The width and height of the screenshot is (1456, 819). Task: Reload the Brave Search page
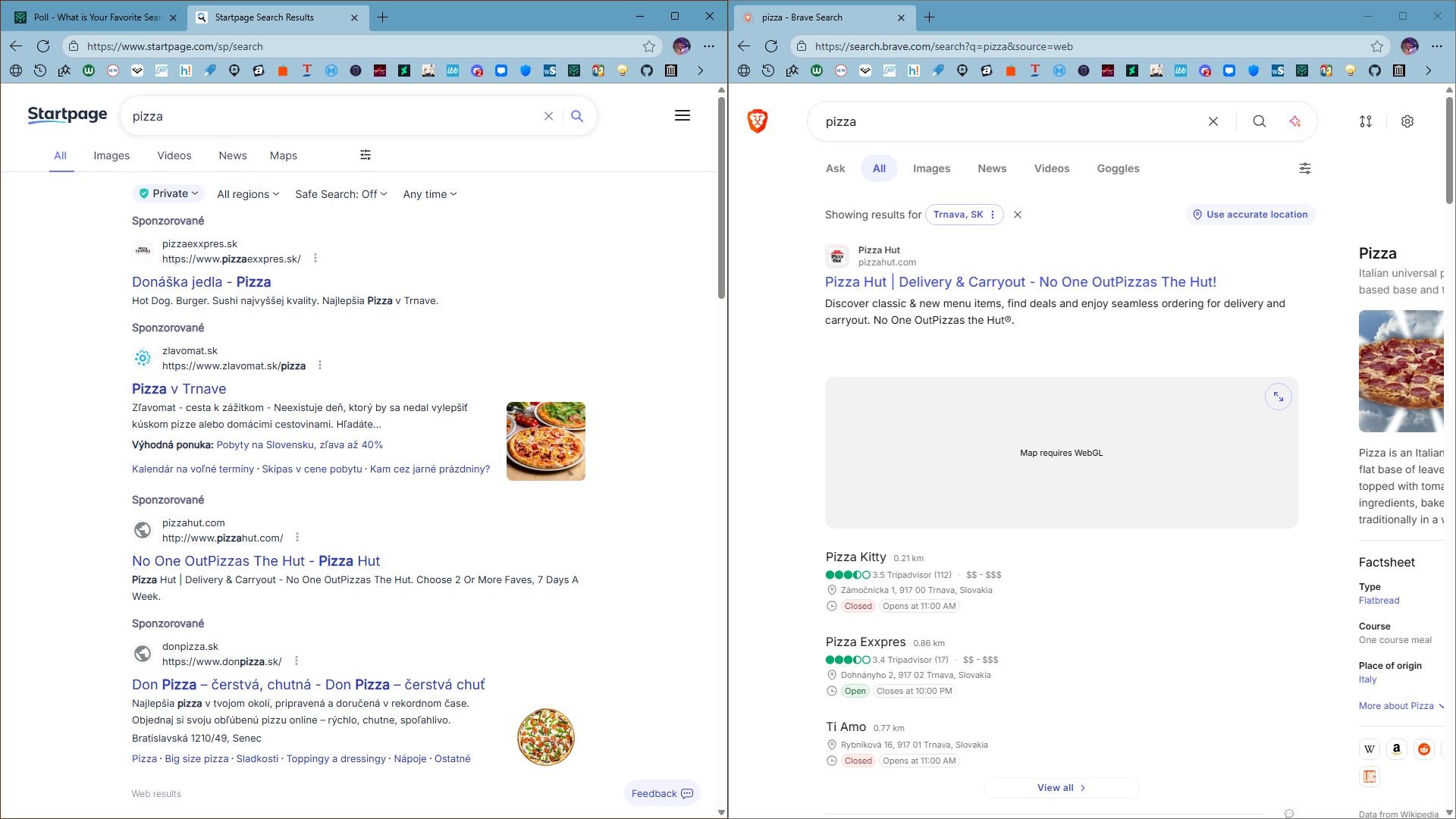(x=771, y=46)
